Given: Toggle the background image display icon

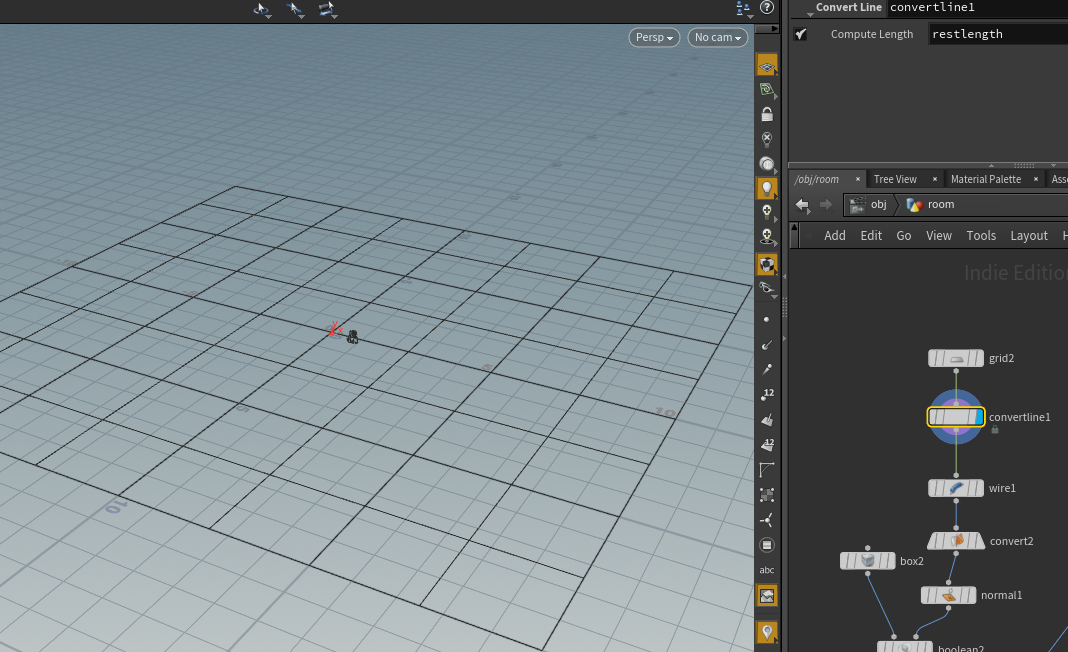Looking at the screenshot, I should coord(767,596).
